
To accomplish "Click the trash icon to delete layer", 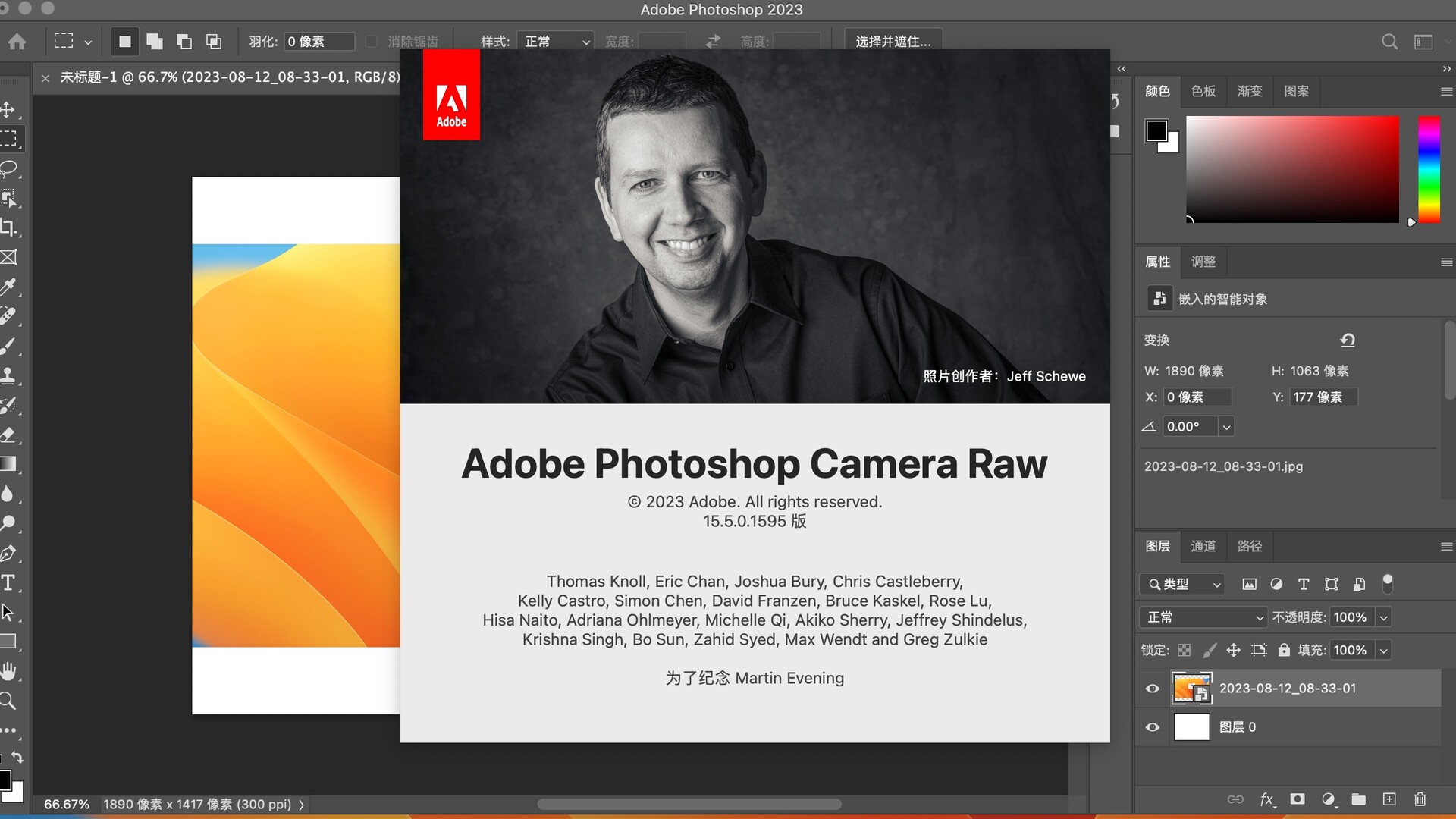I will point(1420,799).
